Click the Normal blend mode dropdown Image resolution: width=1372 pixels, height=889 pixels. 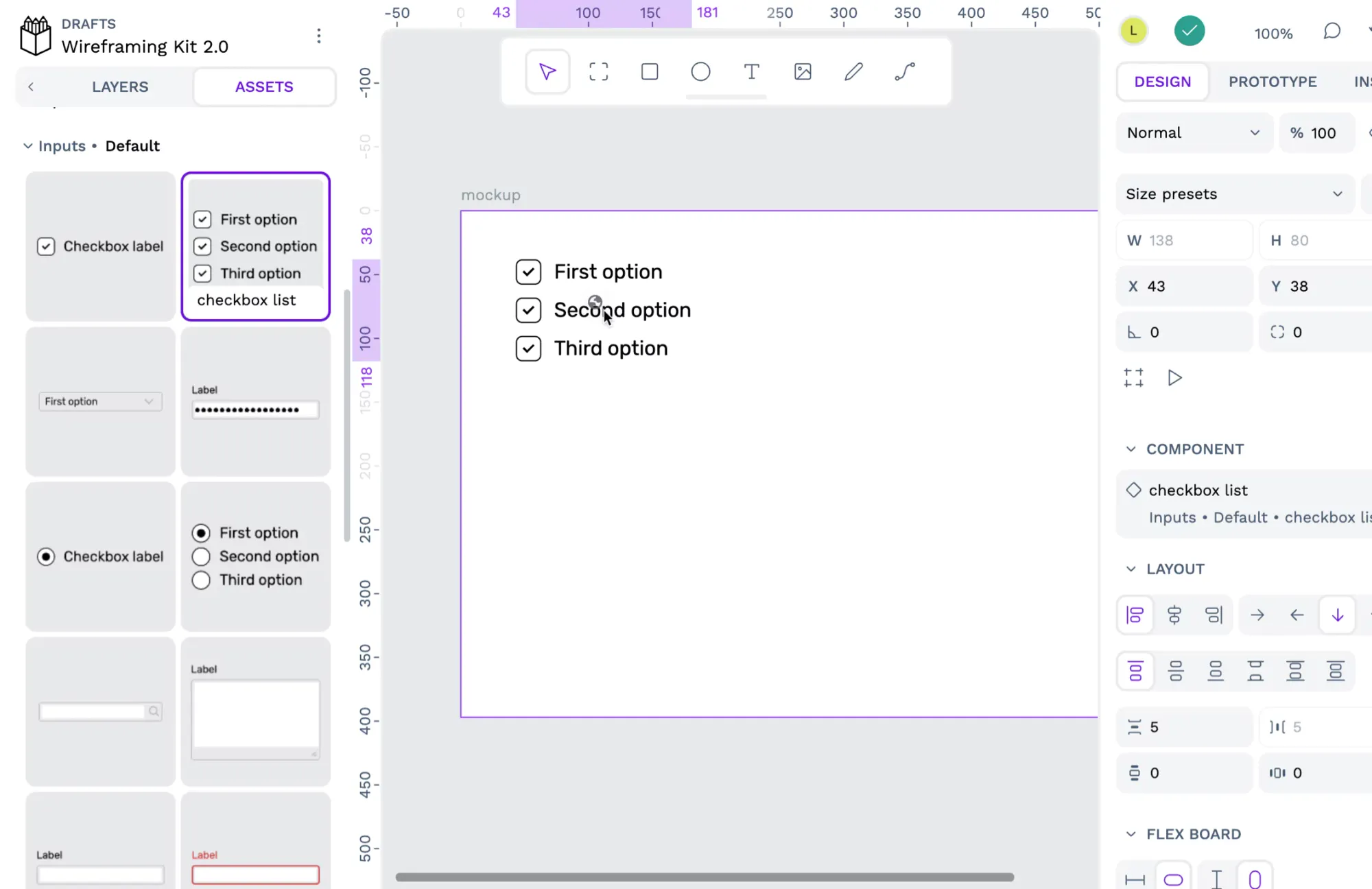[1193, 131]
